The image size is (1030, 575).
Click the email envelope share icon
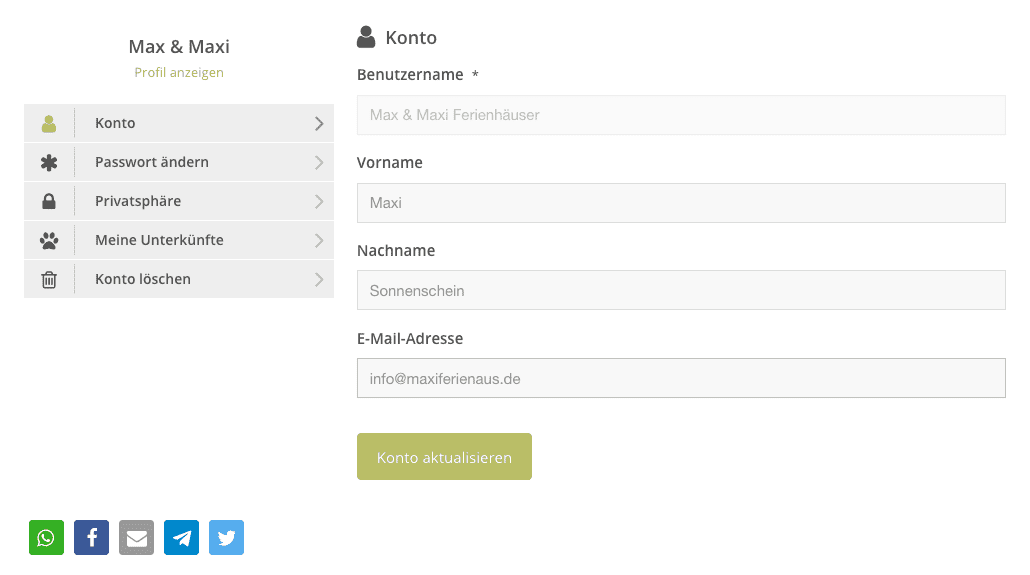pyautogui.click(x=137, y=538)
